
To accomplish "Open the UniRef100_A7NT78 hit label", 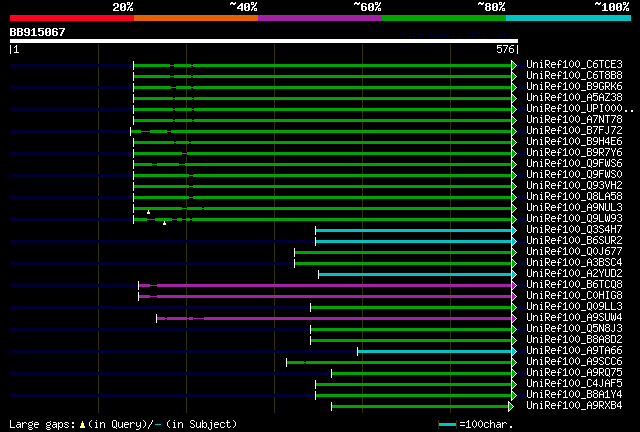I will pos(574,120).
